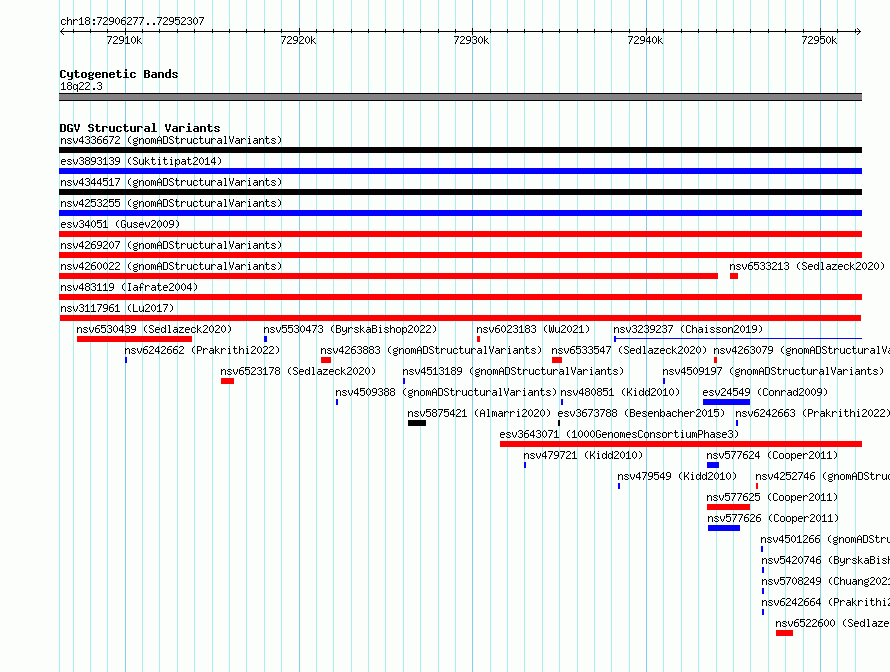The image size is (890, 672).
Task: Click the esv34051 red variant bar
Action: pos(460,234)
